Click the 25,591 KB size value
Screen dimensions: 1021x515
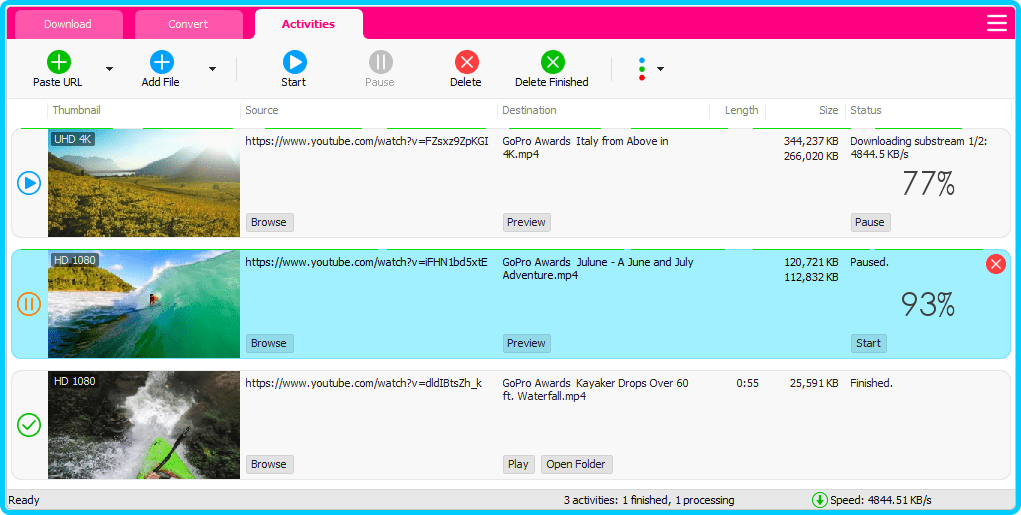814,383
